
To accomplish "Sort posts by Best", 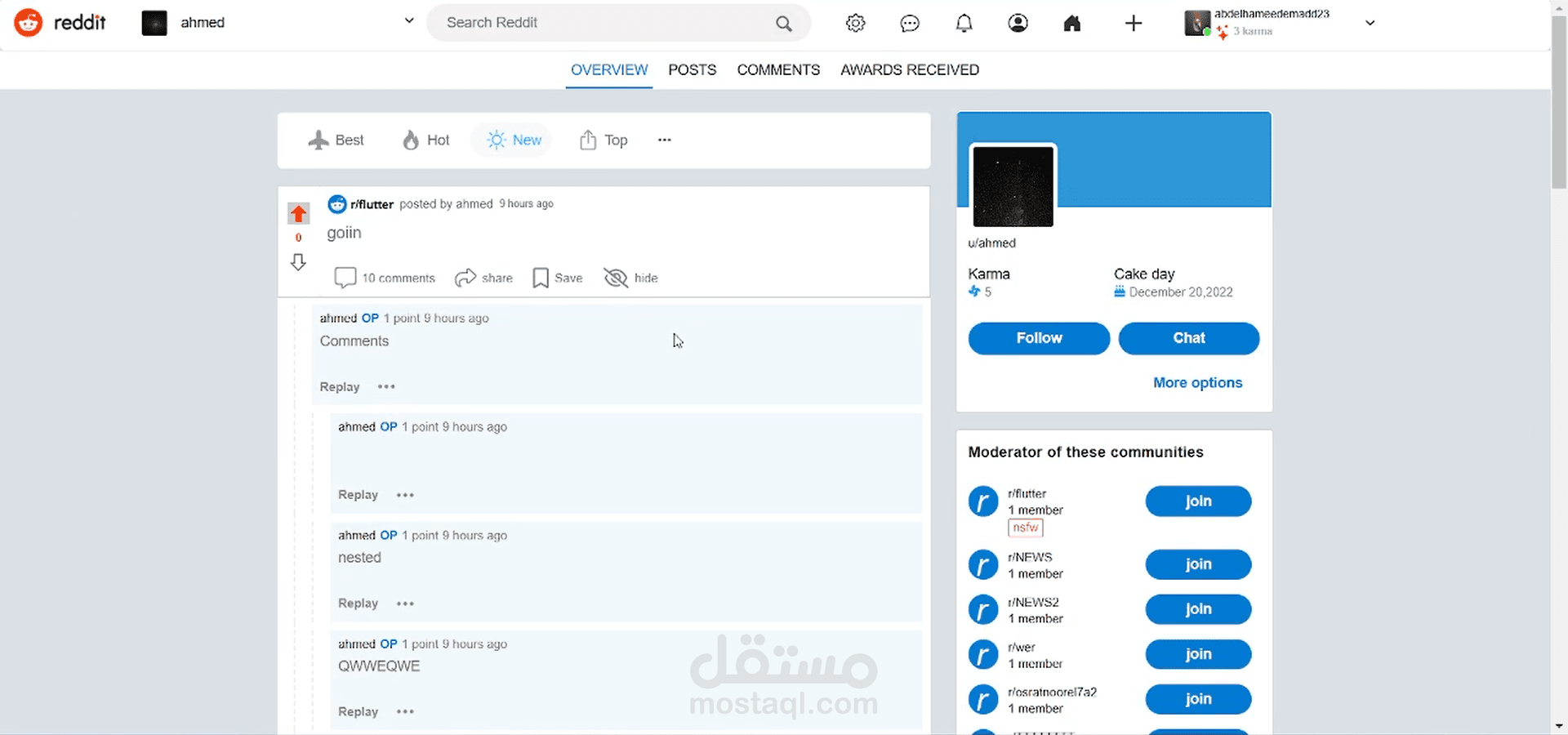I will coord(336,140).
